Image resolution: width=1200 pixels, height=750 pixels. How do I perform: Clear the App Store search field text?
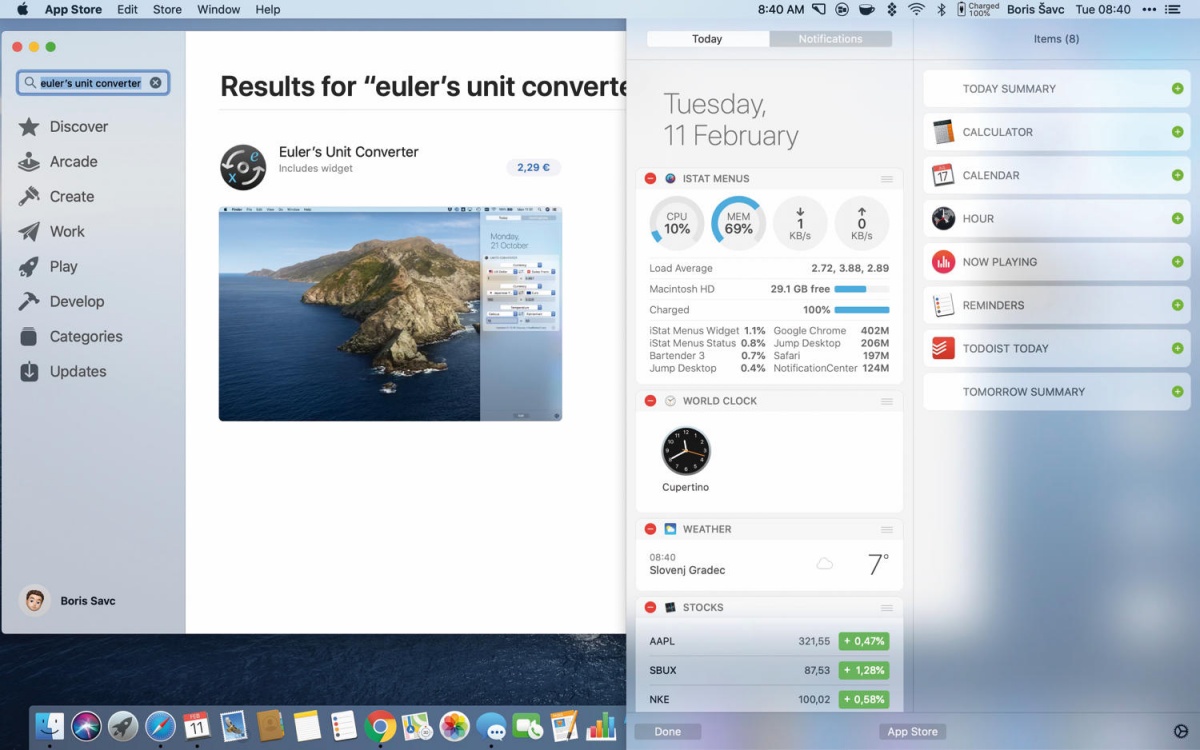coord(156,83)
